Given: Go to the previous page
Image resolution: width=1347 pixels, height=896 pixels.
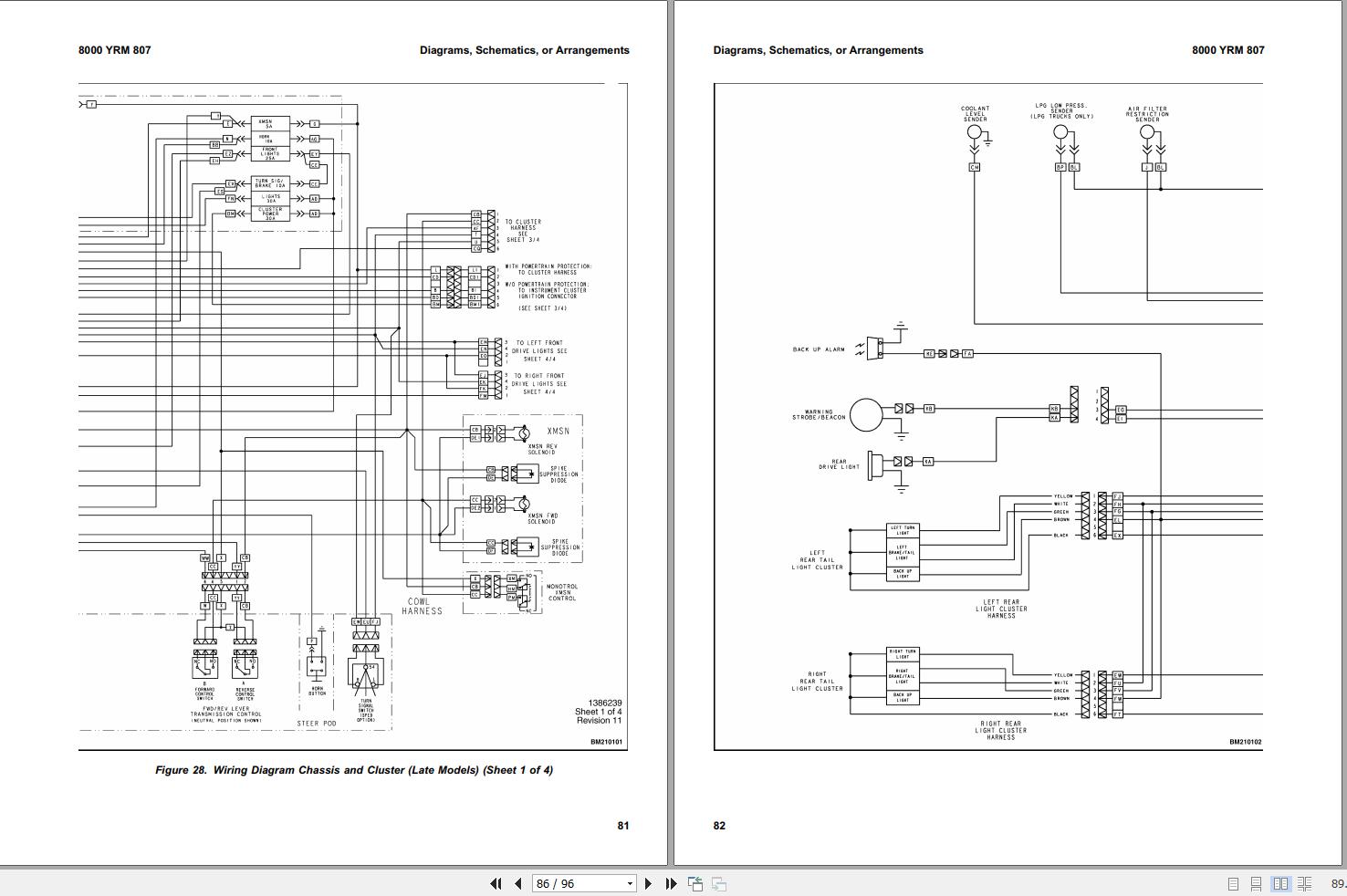Looking at the screenshot, I should click(518, 883).
